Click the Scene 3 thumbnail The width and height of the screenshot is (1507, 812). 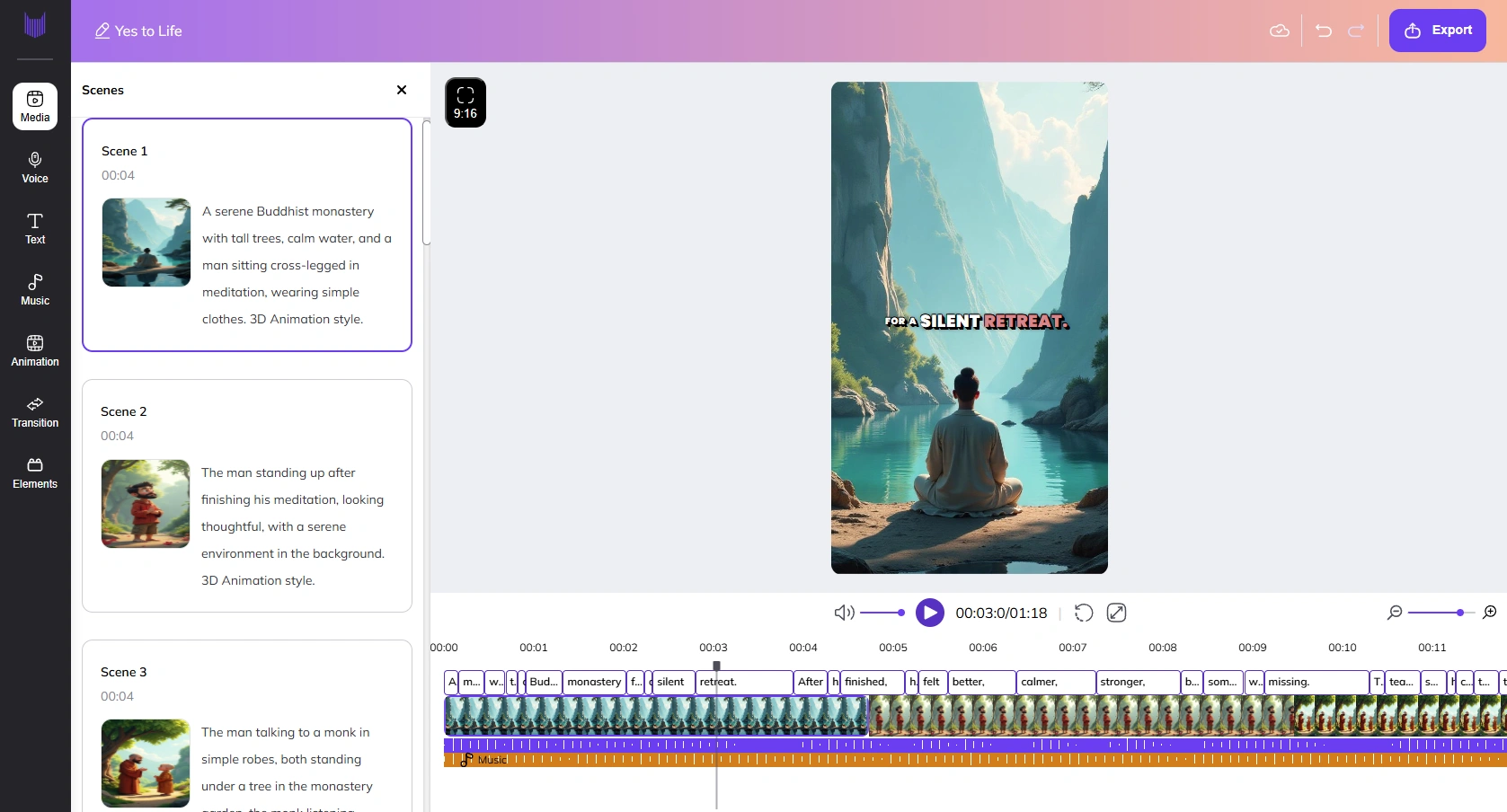[x=146, y=763]
